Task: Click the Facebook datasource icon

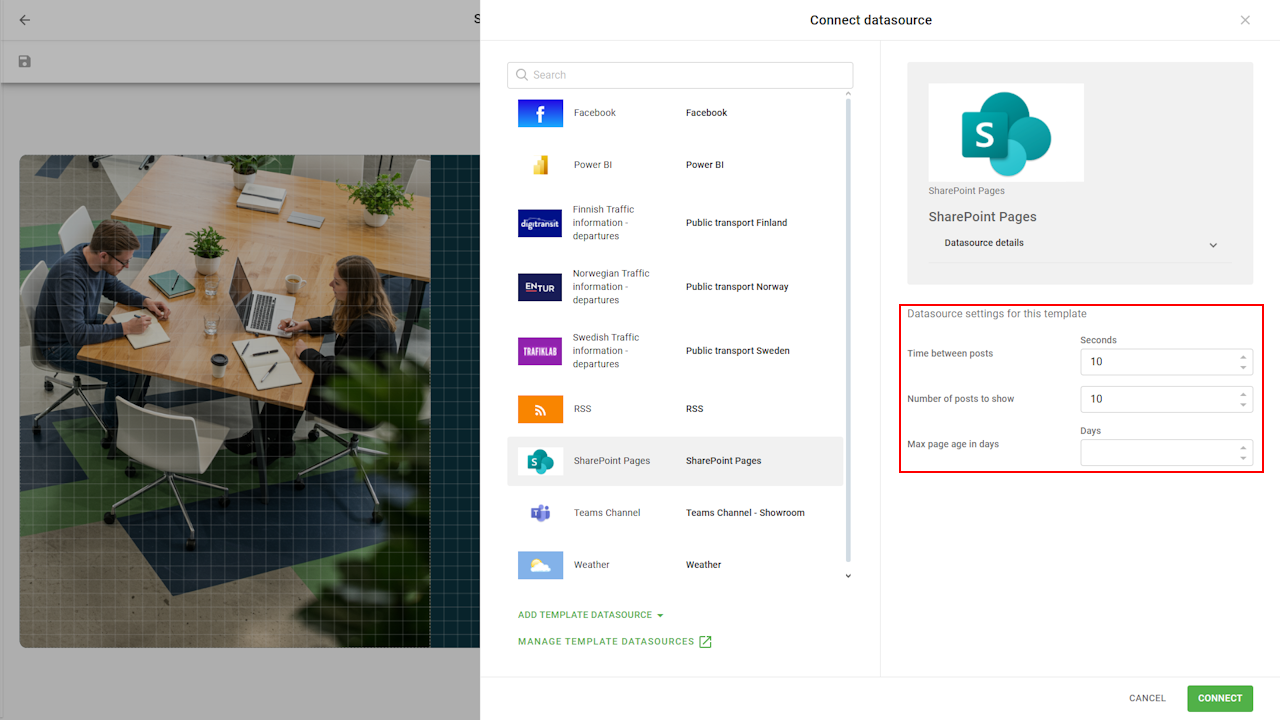Action: [x=540, y=113]
